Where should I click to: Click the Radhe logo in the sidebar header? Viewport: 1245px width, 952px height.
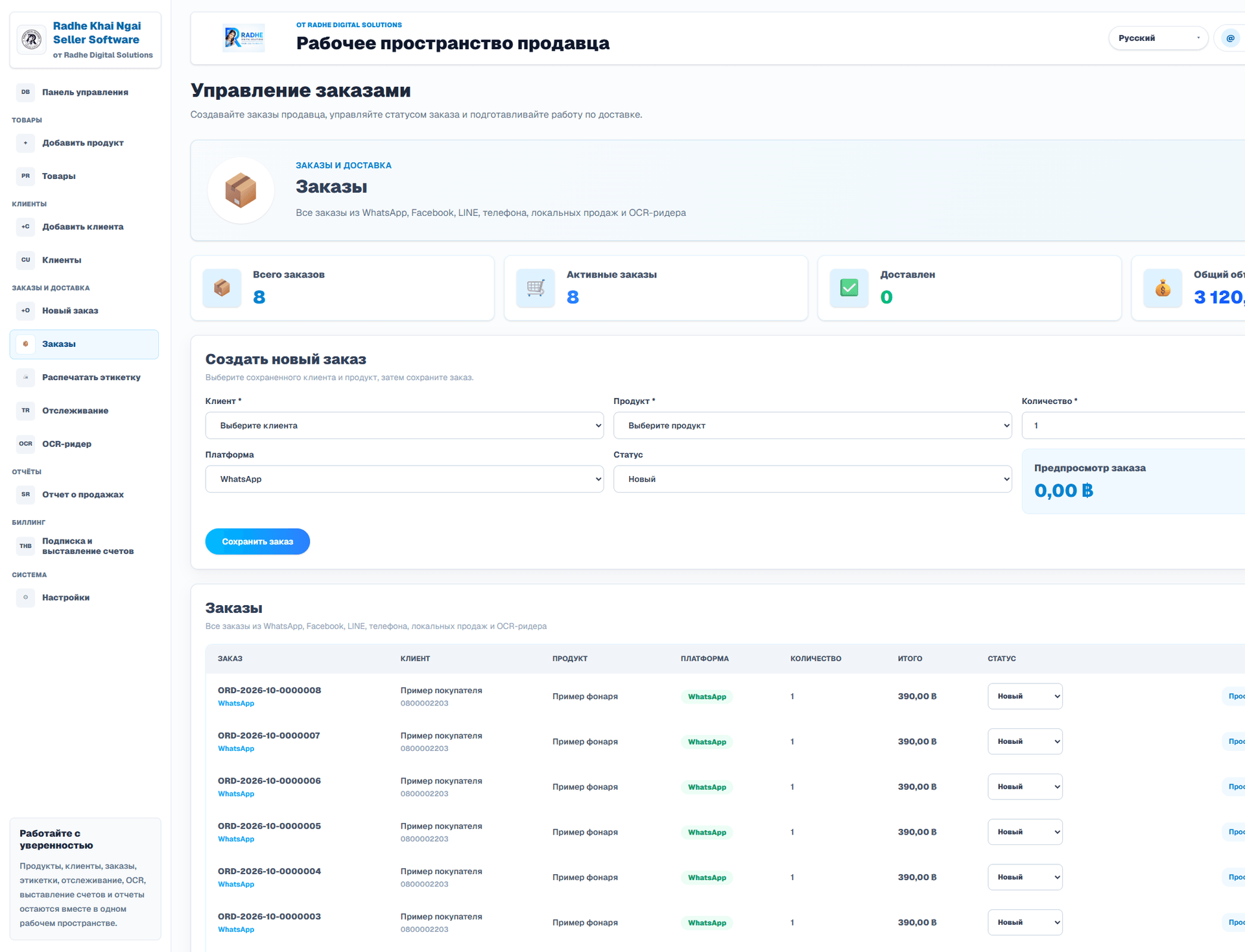click(x=31, y=40)
